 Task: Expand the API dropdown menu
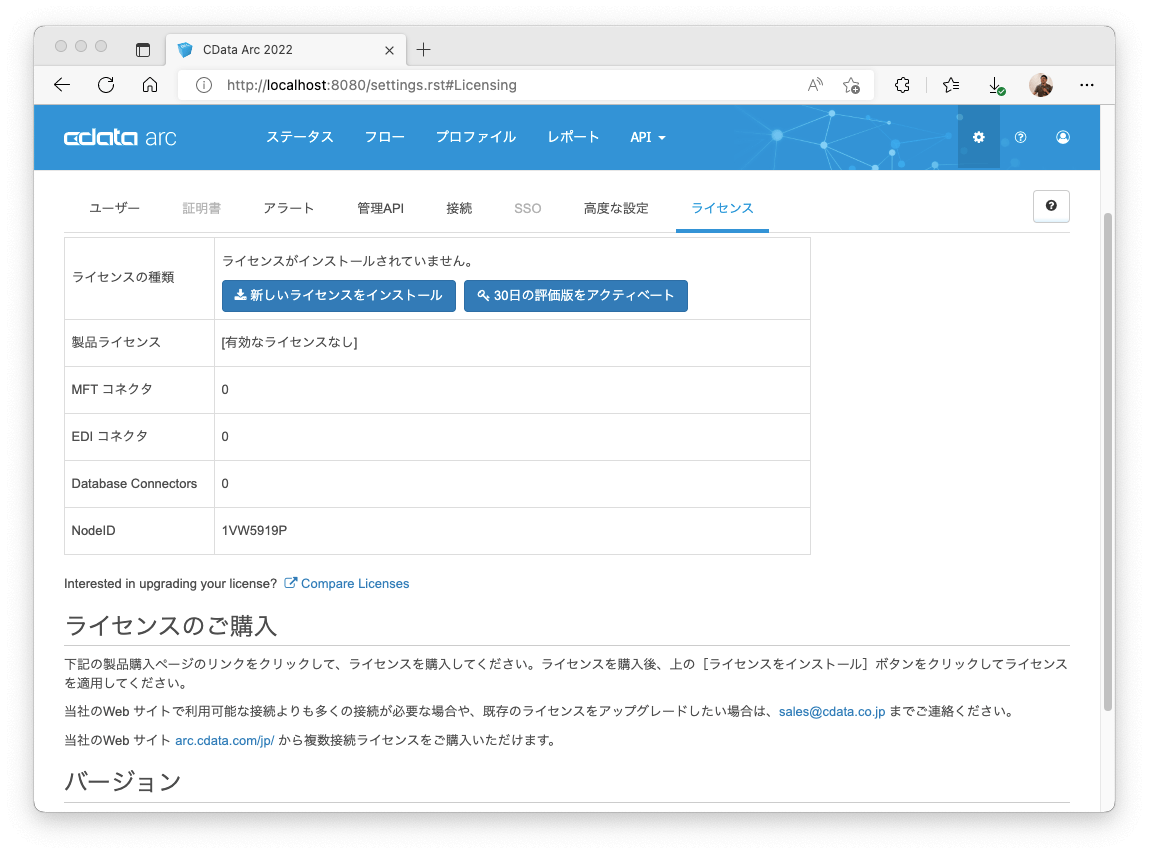pos(648,137)
